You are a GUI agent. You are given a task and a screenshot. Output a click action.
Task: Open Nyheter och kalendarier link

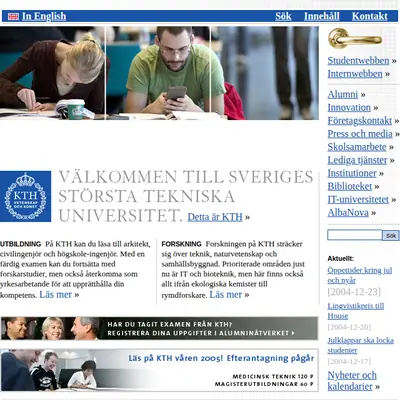pyautogui.click(x=352, y=381)
